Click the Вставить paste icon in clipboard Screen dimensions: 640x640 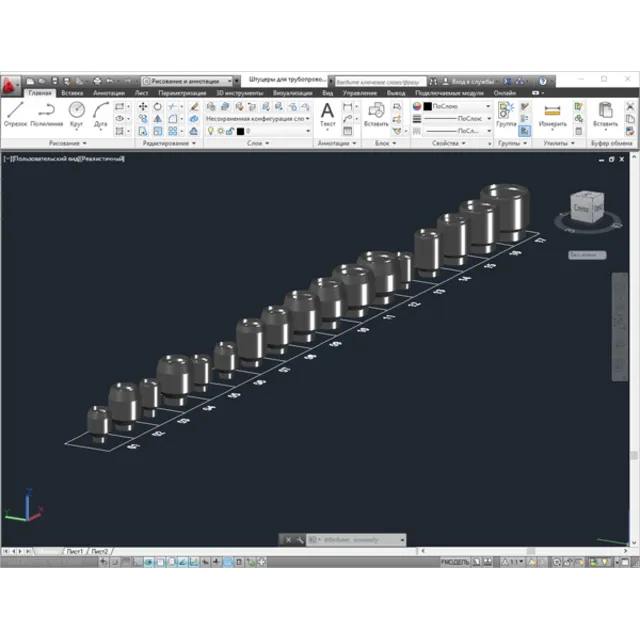point(605,114)
